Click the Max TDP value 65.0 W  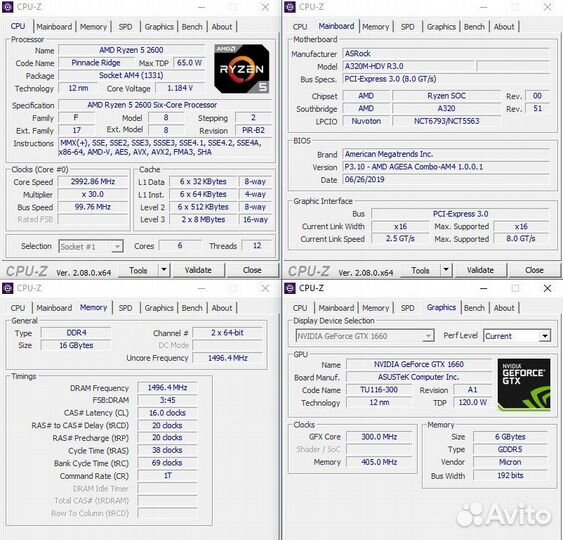pos(190,63)
